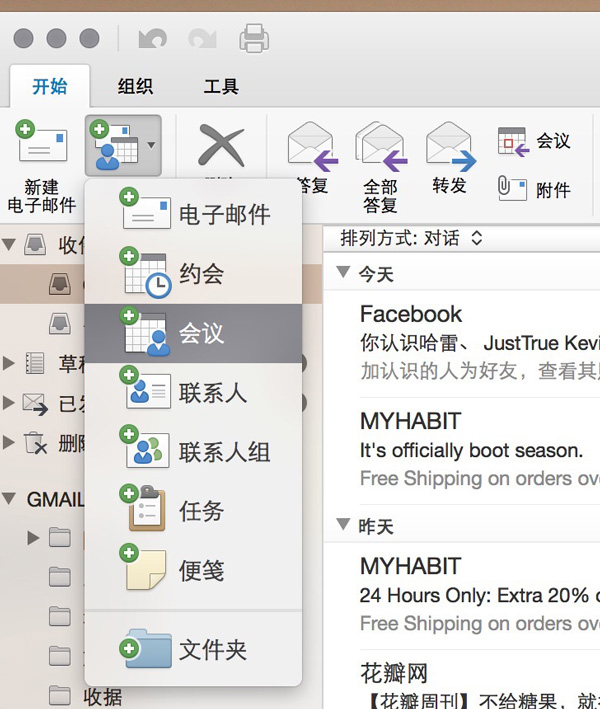Expand the sent items folder triangle
Image resolution: width=600 pixels, height=709 pixels.
coord(8,402)
